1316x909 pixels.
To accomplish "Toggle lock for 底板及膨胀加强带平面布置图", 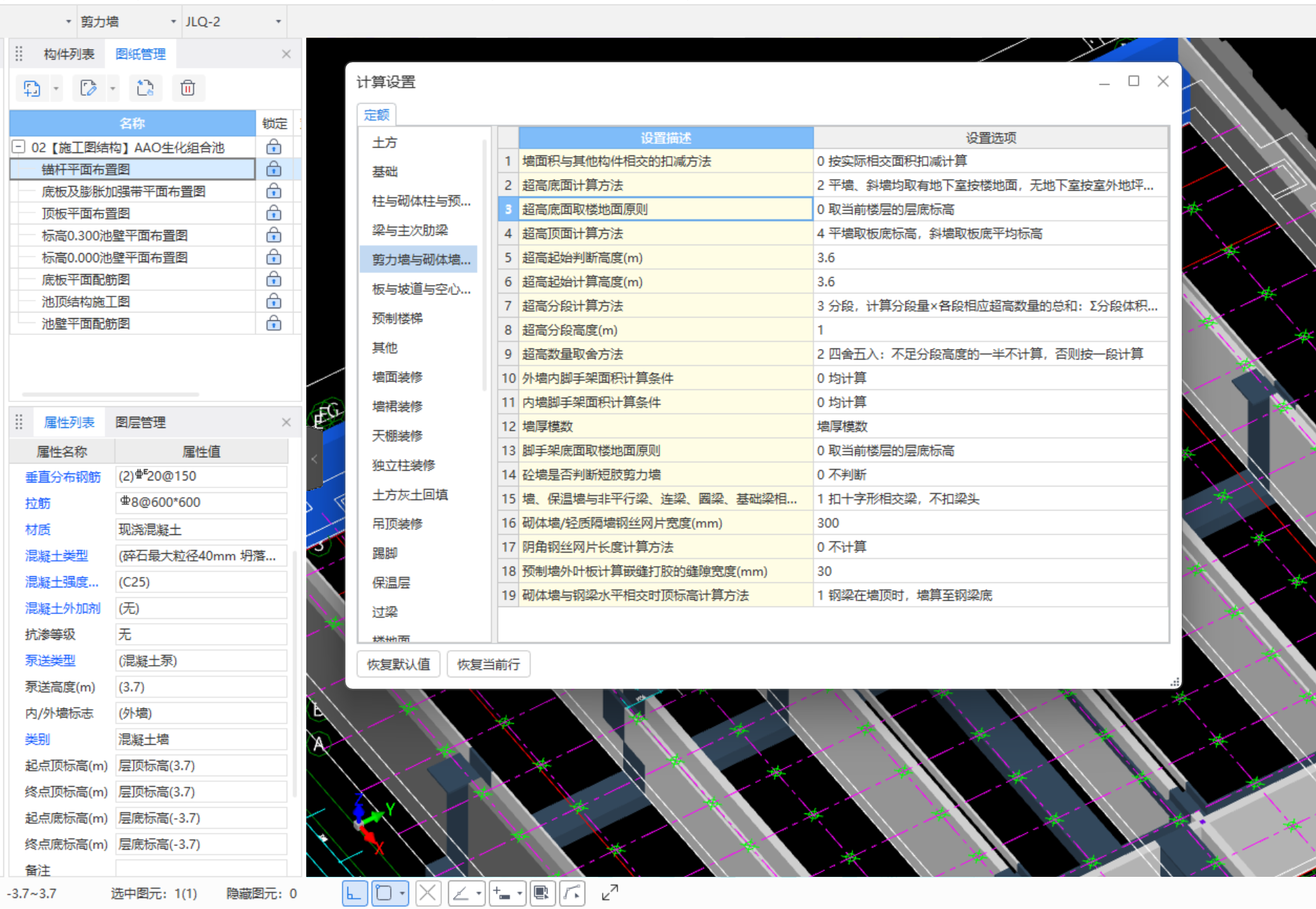I will tap(274, 191).
